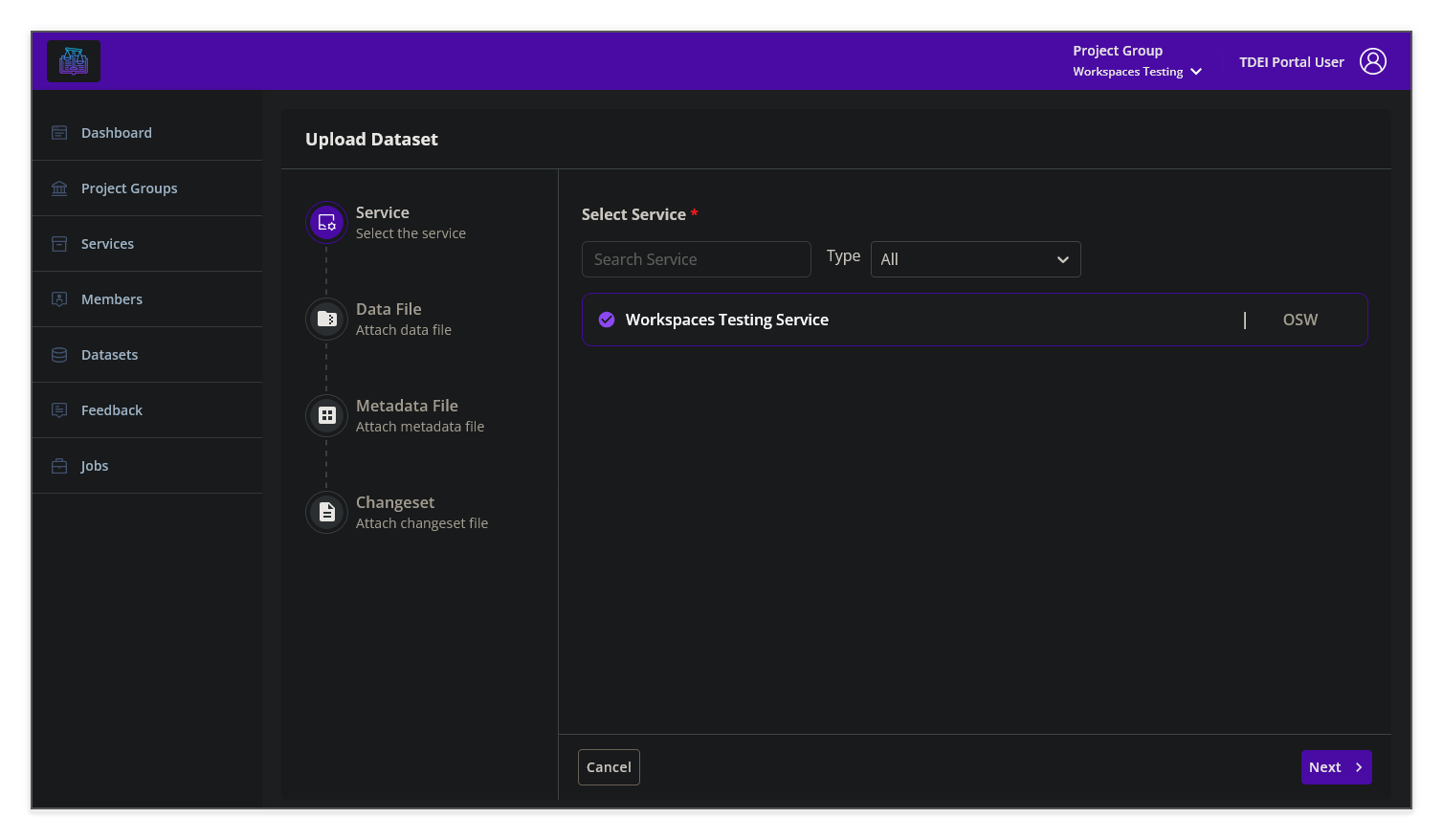Click the chevron next to the Type filter
This screenshot has width=1443, height=840.
click(1062, 258)
